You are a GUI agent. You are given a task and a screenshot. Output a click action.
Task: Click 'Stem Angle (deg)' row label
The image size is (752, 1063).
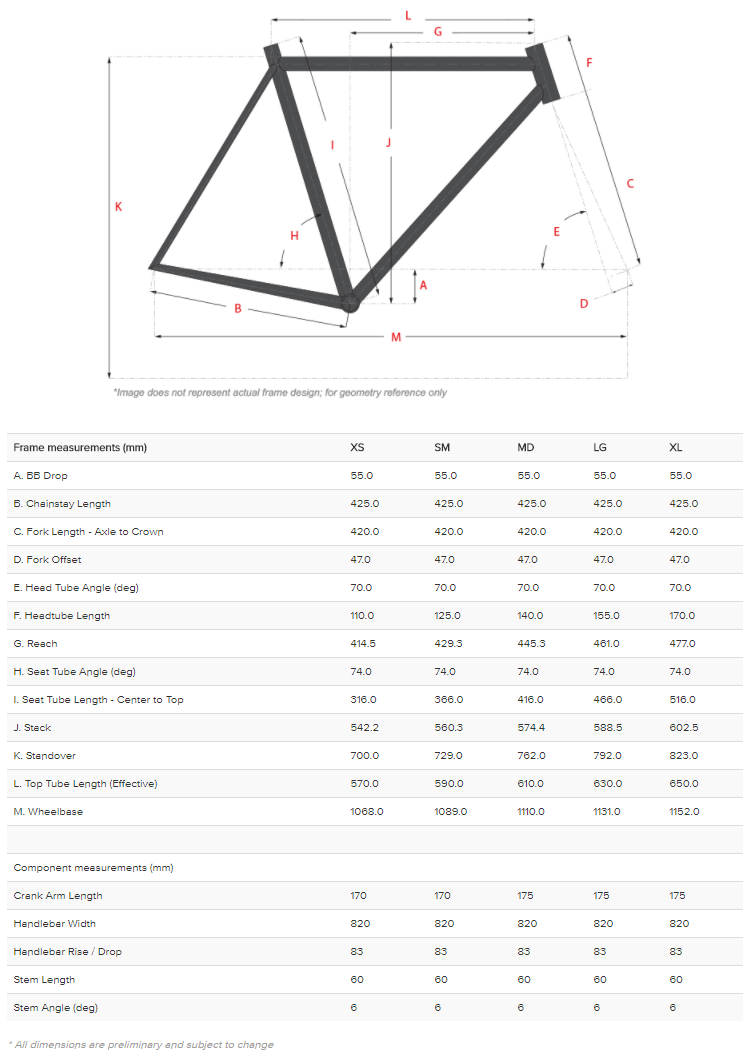(x=56, y=1008)
